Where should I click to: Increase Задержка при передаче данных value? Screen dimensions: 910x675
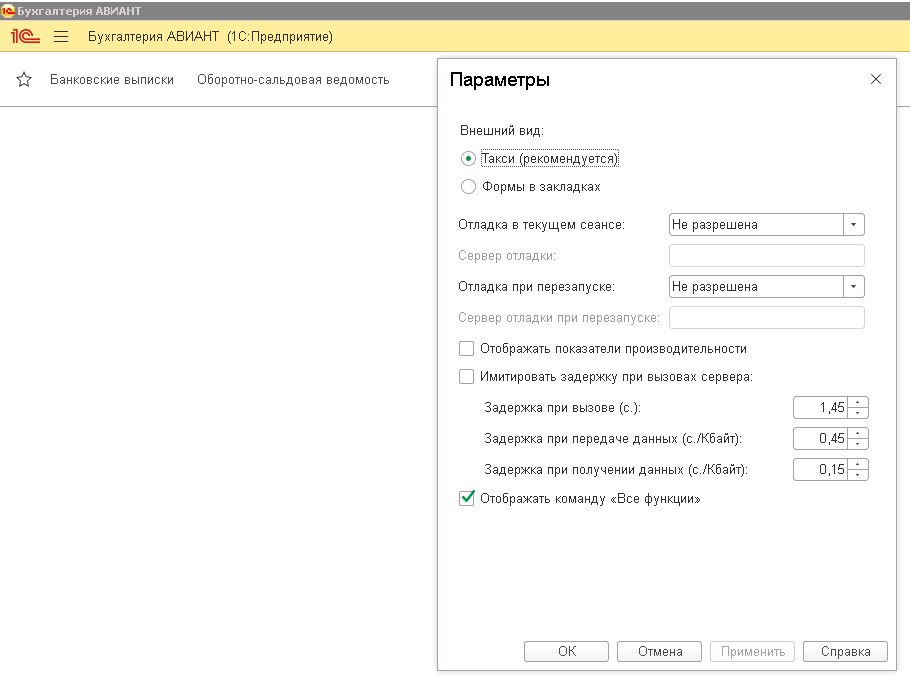(858, 433)
